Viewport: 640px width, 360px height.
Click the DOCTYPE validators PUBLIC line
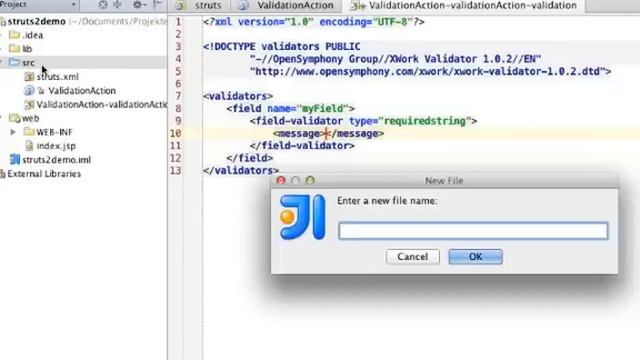[x=282, y=47]
